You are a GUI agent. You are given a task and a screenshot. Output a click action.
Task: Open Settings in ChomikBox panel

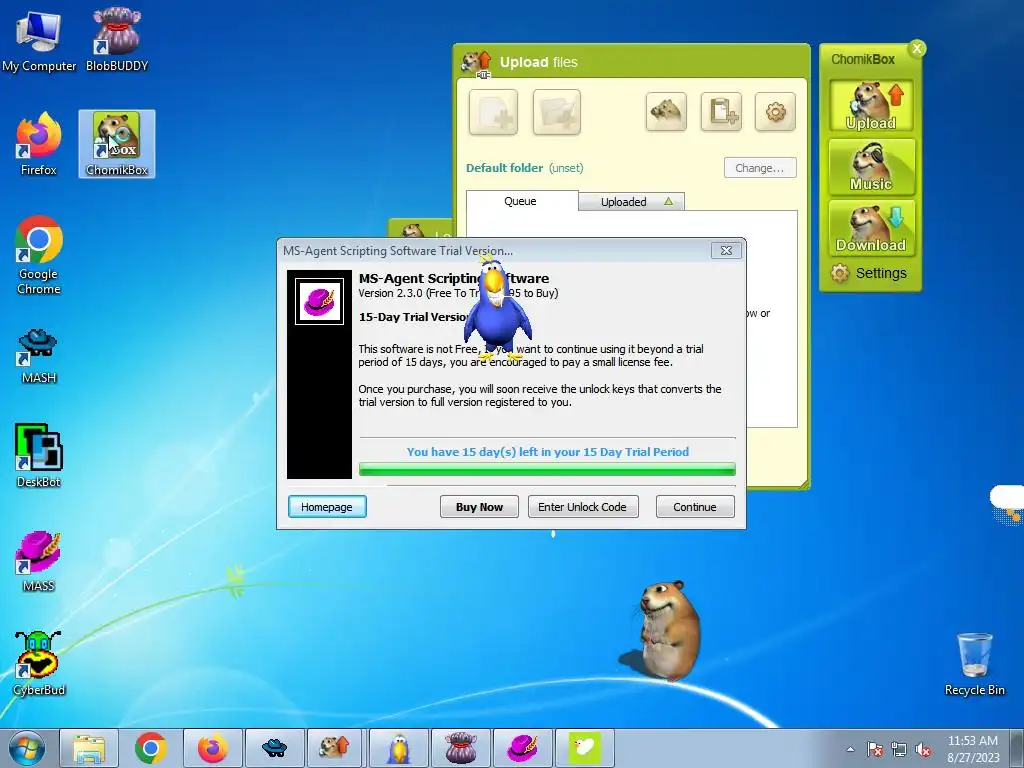pos(869,273)
